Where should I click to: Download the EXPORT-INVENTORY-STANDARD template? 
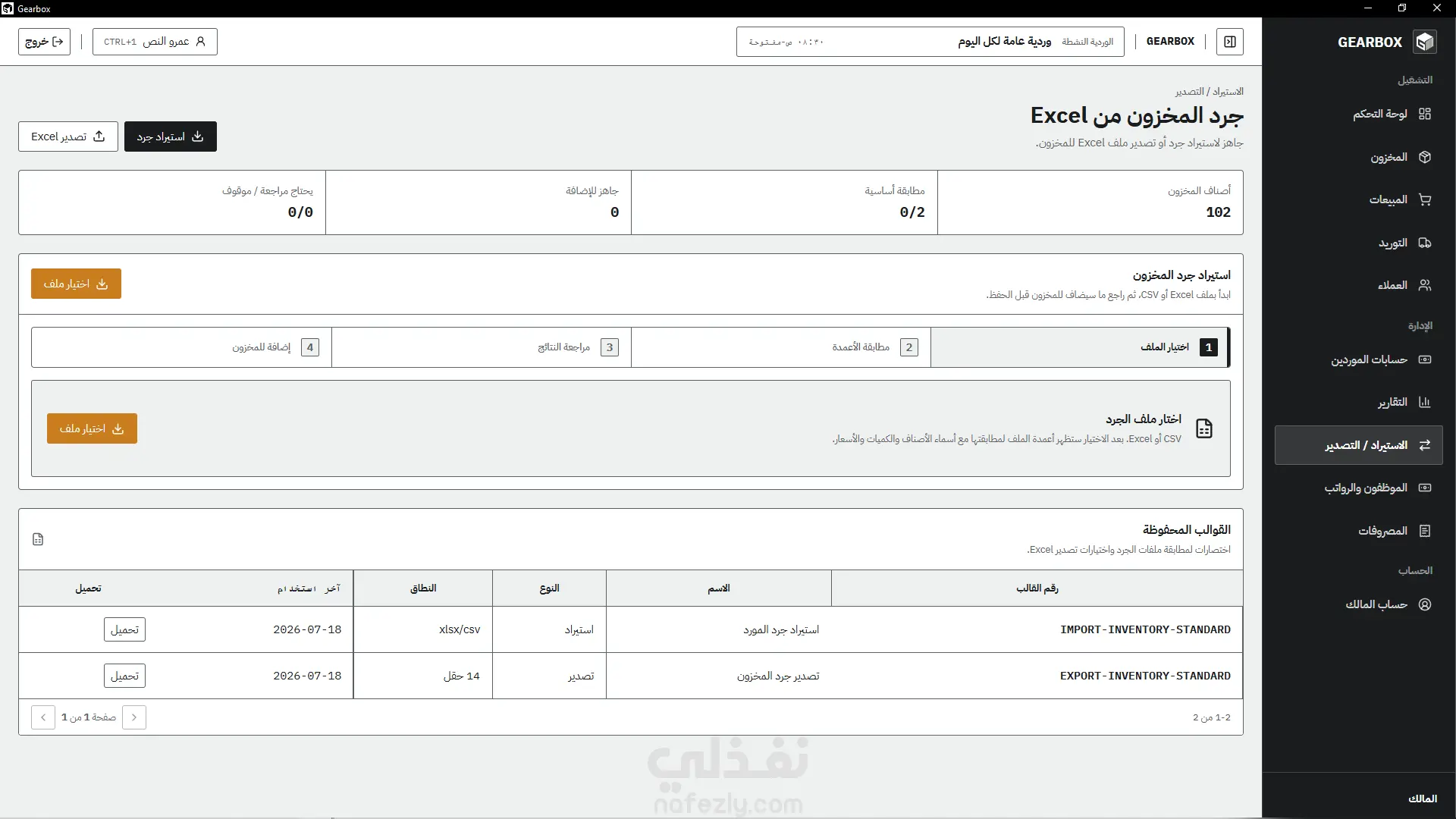124,676
